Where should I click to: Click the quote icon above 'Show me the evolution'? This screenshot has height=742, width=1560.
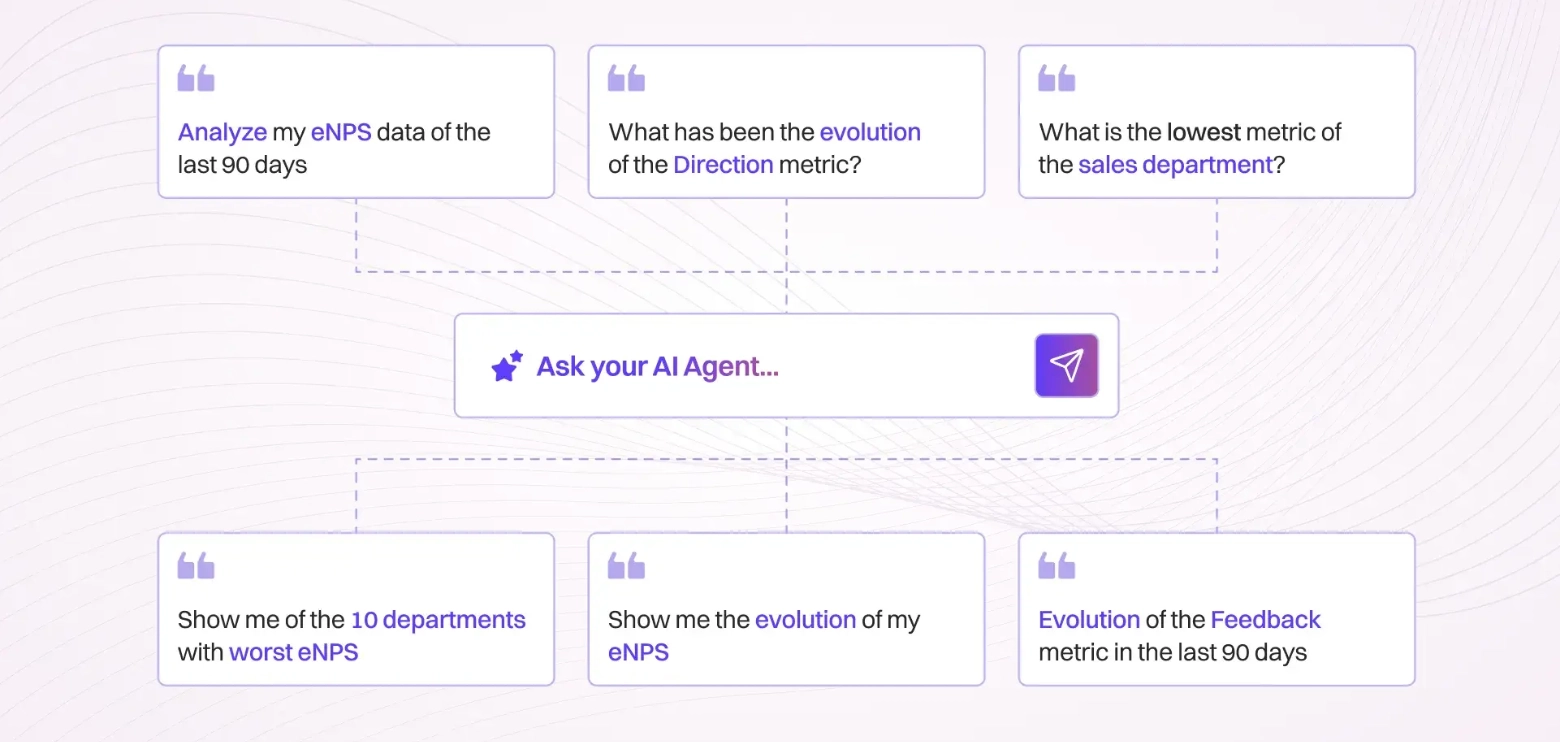coord(626,566)
